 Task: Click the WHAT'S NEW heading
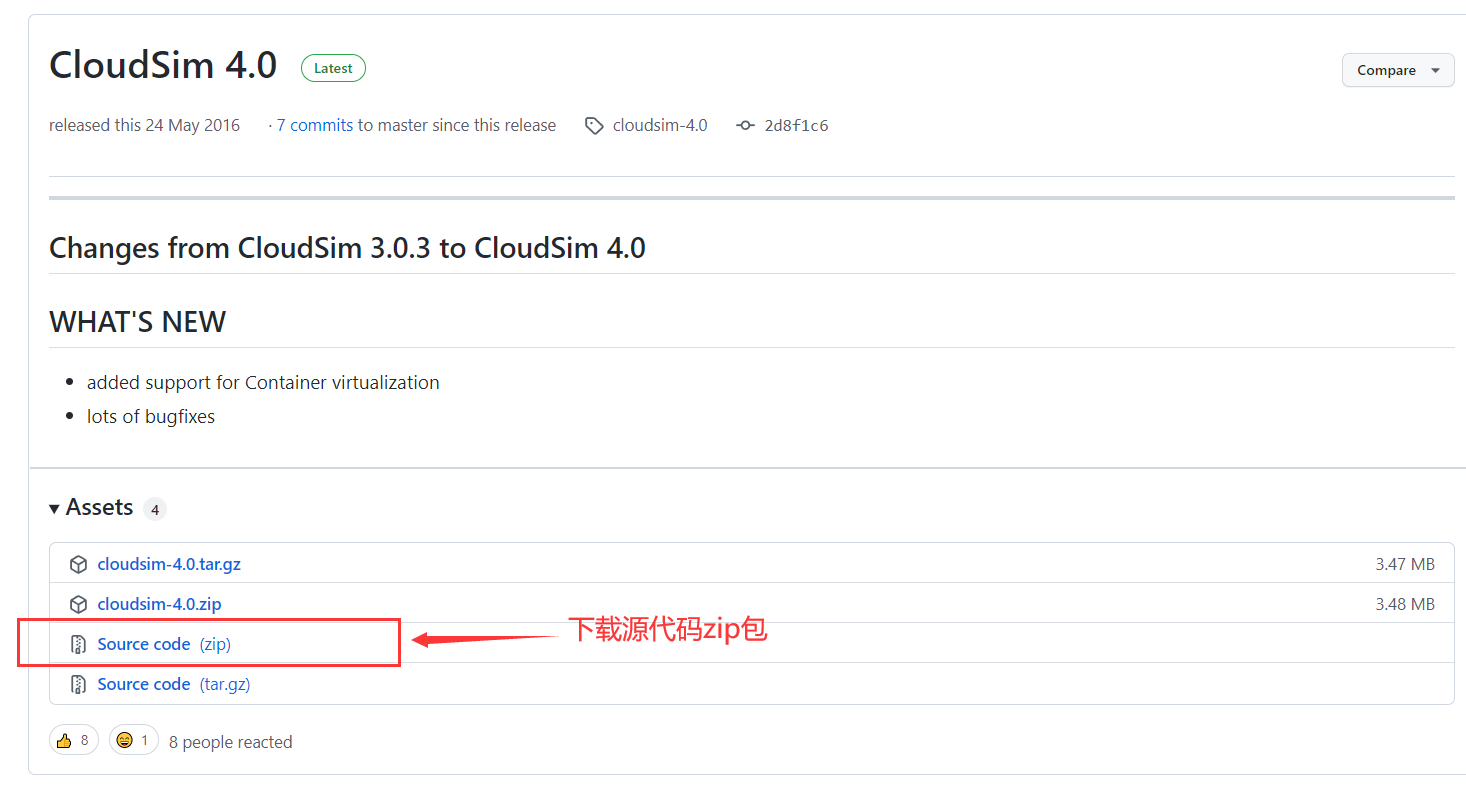pos(138,322)
